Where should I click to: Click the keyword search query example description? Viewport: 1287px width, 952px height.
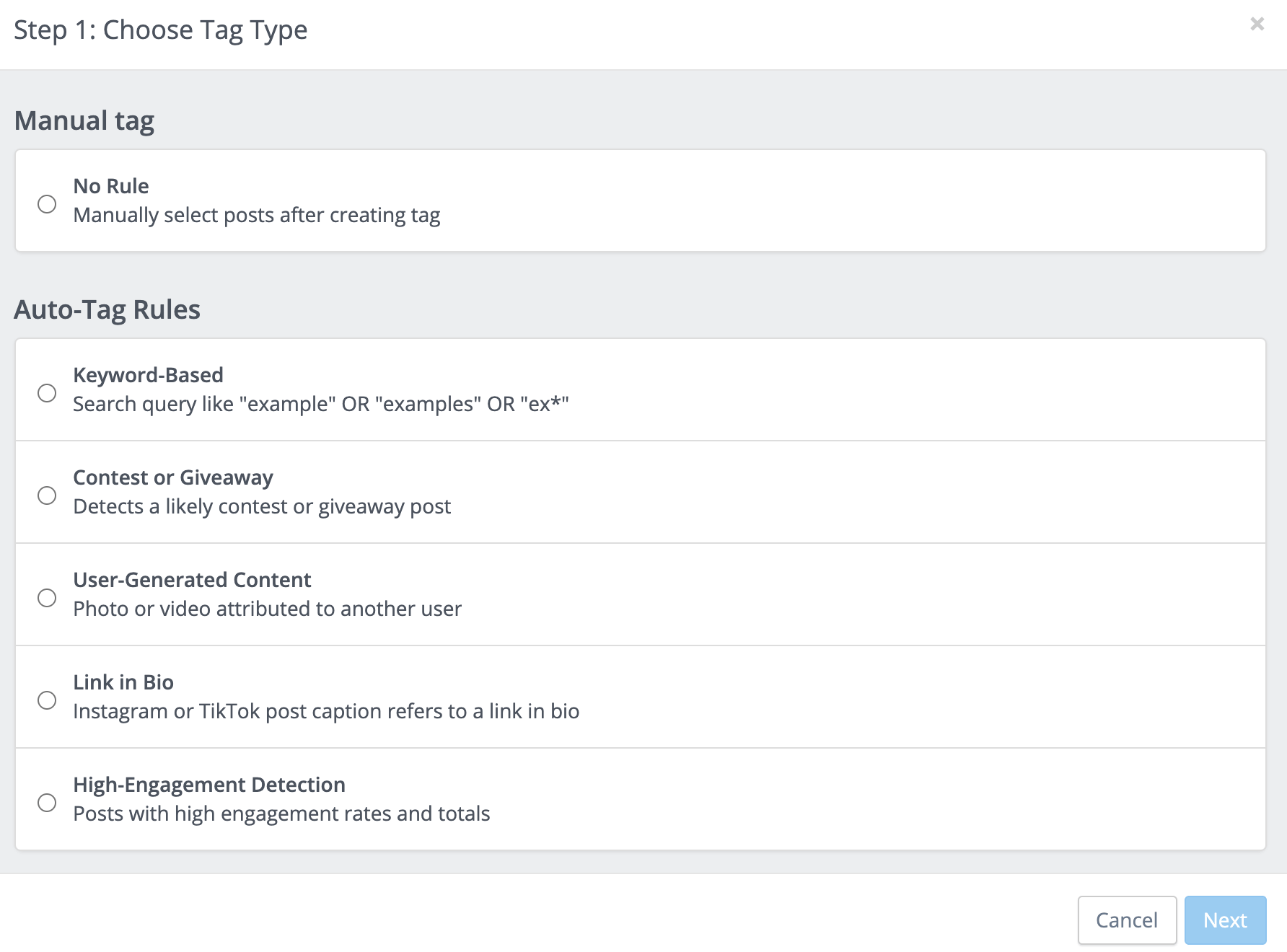point(320,404)
